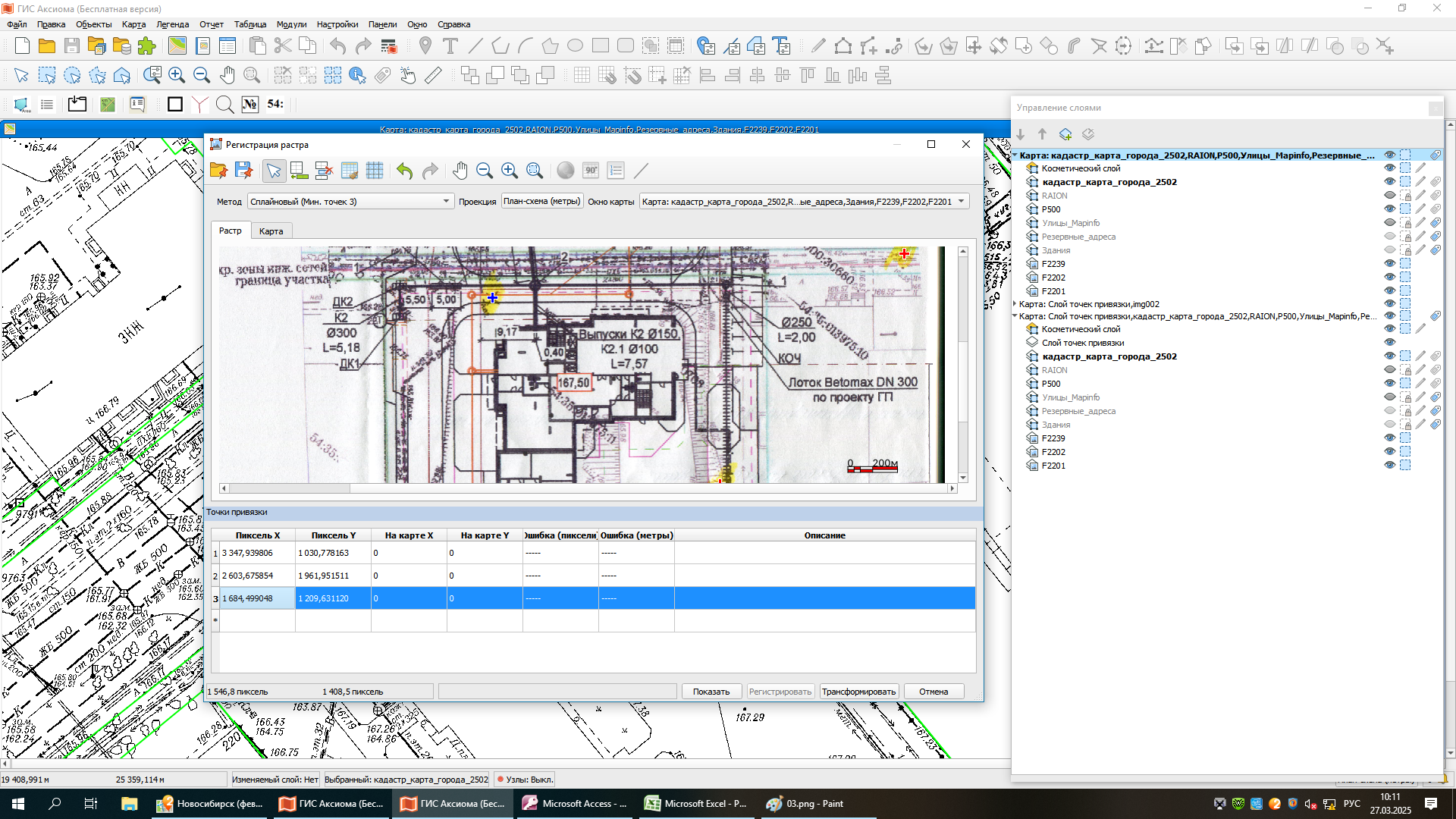Select the pan hand tool in registration window
The image size is (1456, 819).
tap(460, 171)
